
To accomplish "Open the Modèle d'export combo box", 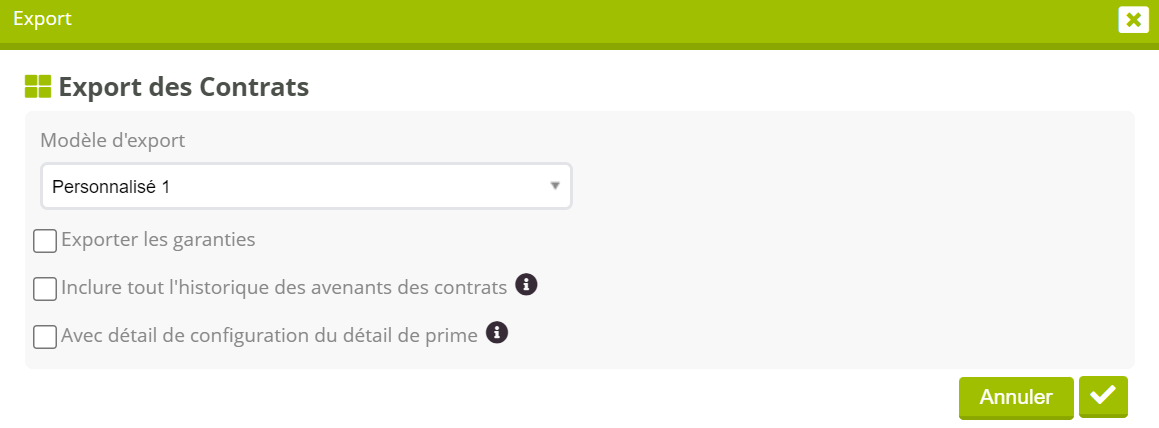I will [306, 186].
